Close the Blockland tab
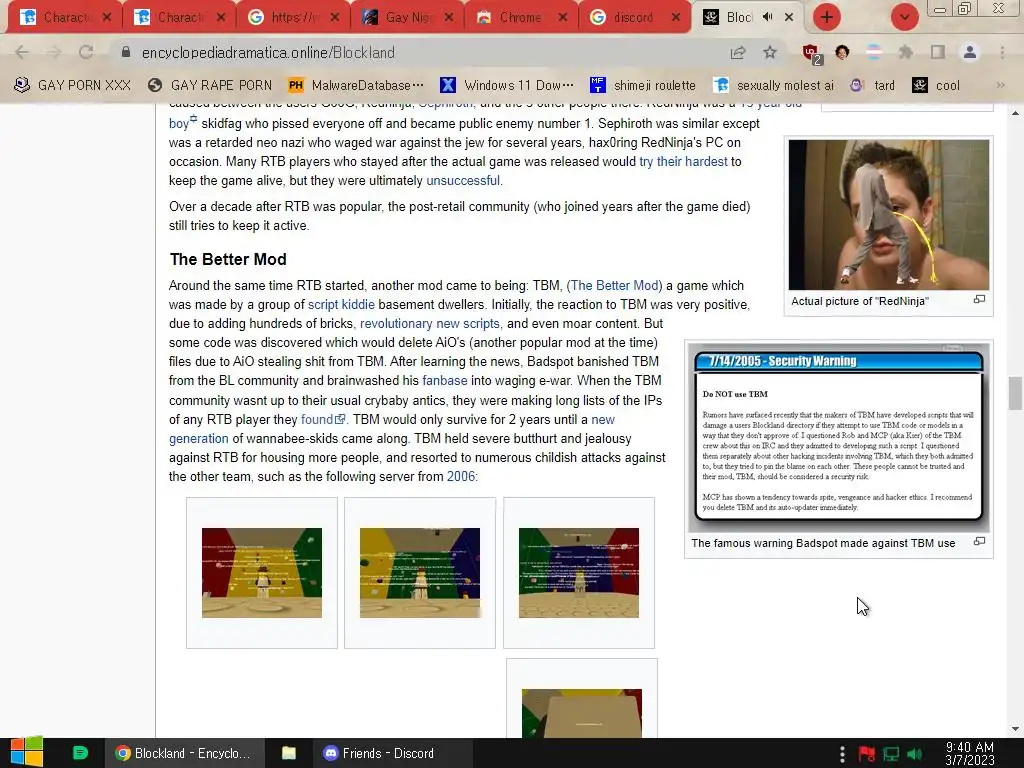This screenshot has width=1024, height=768. coord(789,17)
